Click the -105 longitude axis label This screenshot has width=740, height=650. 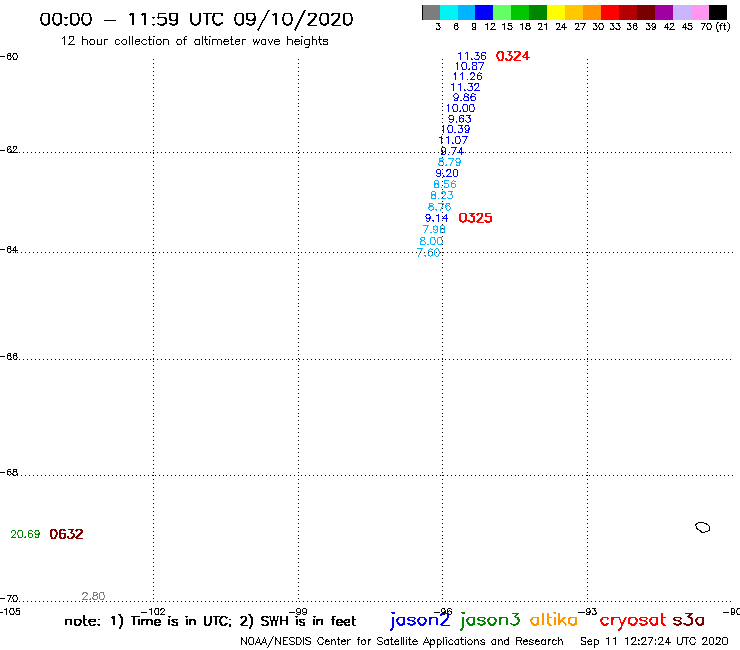(x=10, y=612)
